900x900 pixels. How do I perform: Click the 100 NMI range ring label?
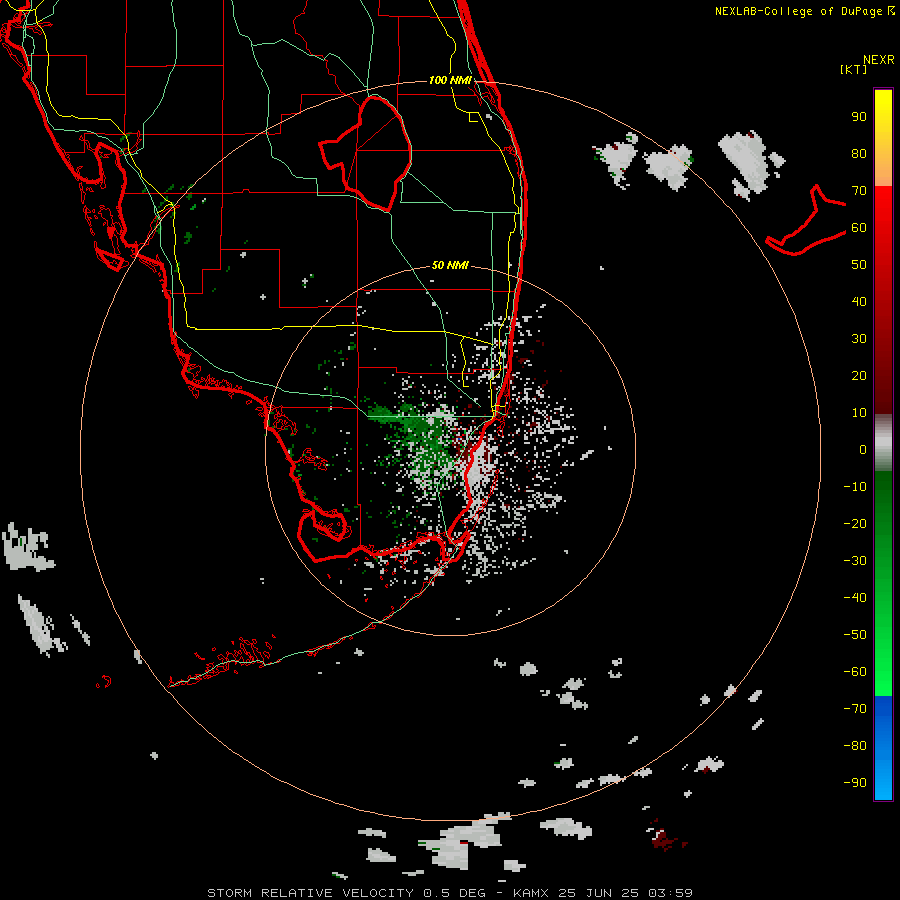[450, 80]
